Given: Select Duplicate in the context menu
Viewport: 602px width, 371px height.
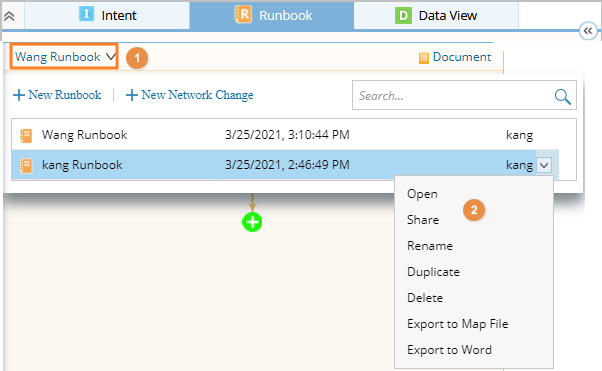Looking at the screenshot, I should coord(433,272).
